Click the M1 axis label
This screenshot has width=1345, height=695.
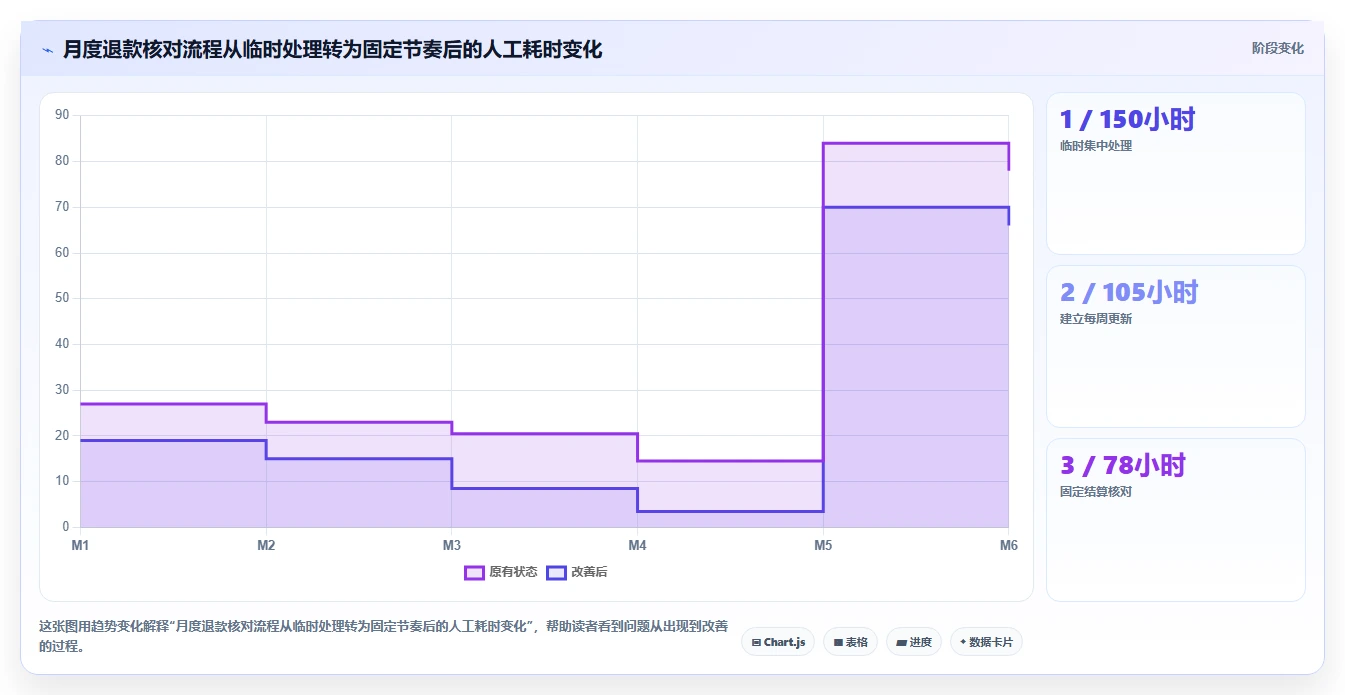click(80, 545)
